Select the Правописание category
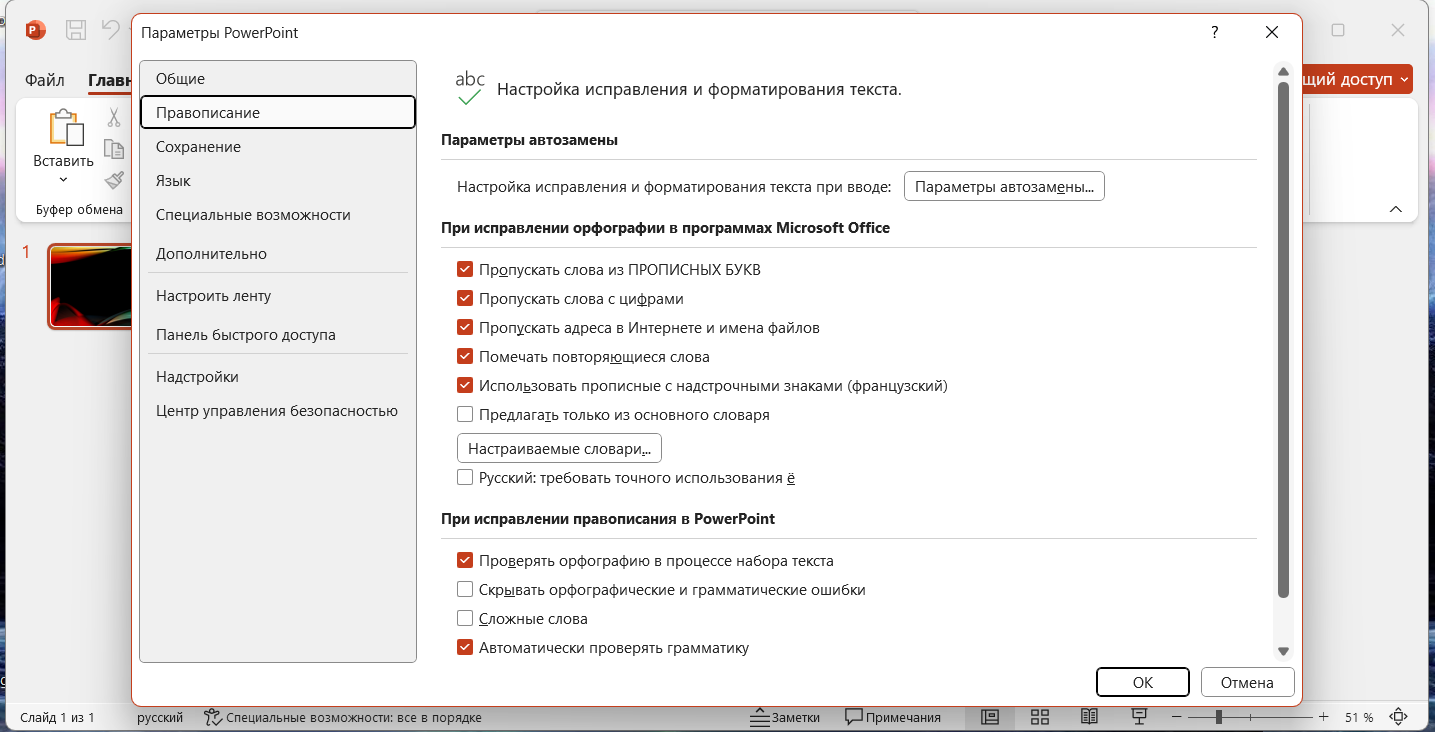 coord(278,113)
